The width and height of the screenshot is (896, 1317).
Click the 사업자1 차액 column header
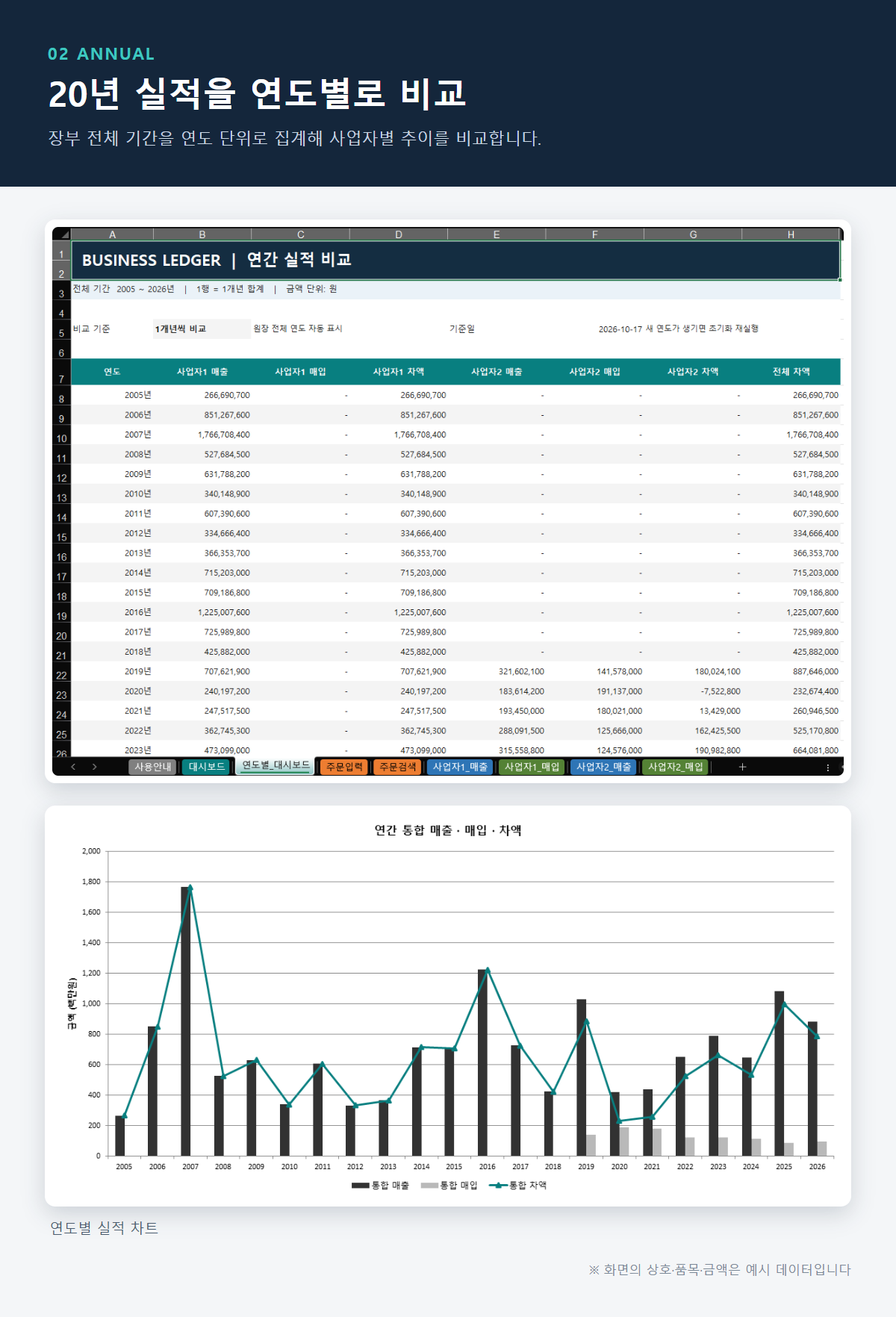click(x=399, y=372)
